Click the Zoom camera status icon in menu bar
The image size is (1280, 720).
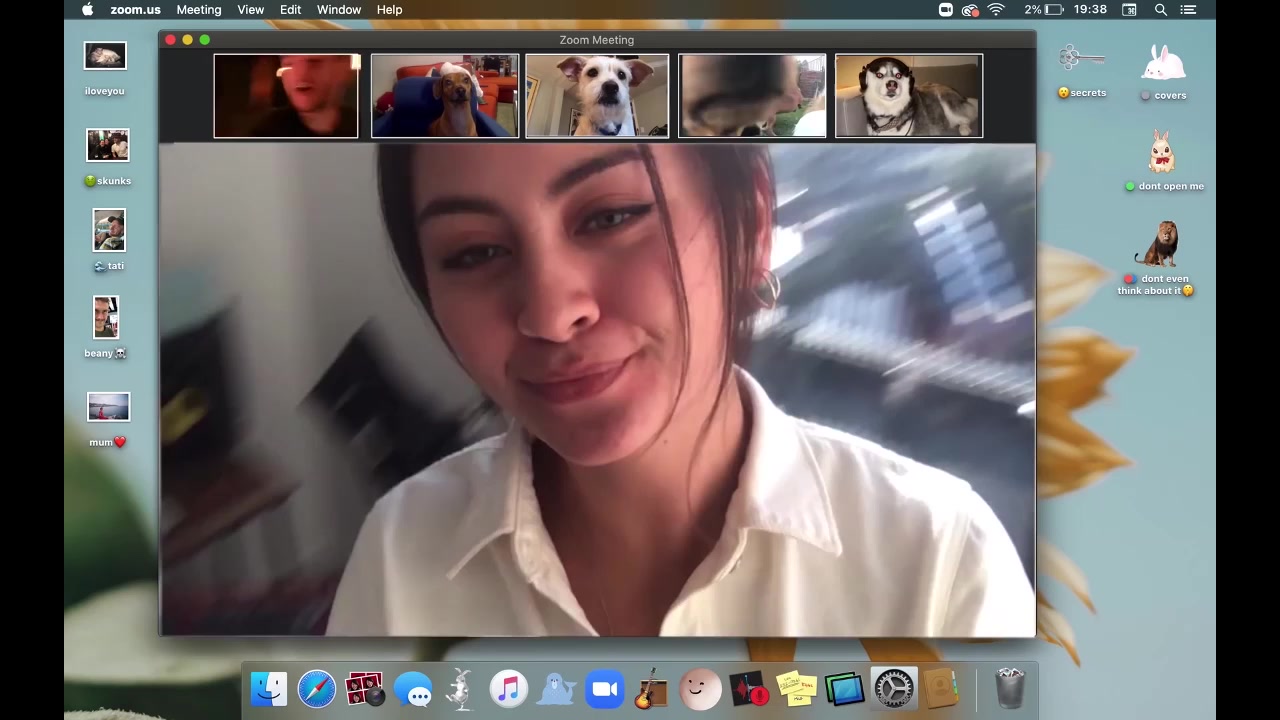point(946,10)
